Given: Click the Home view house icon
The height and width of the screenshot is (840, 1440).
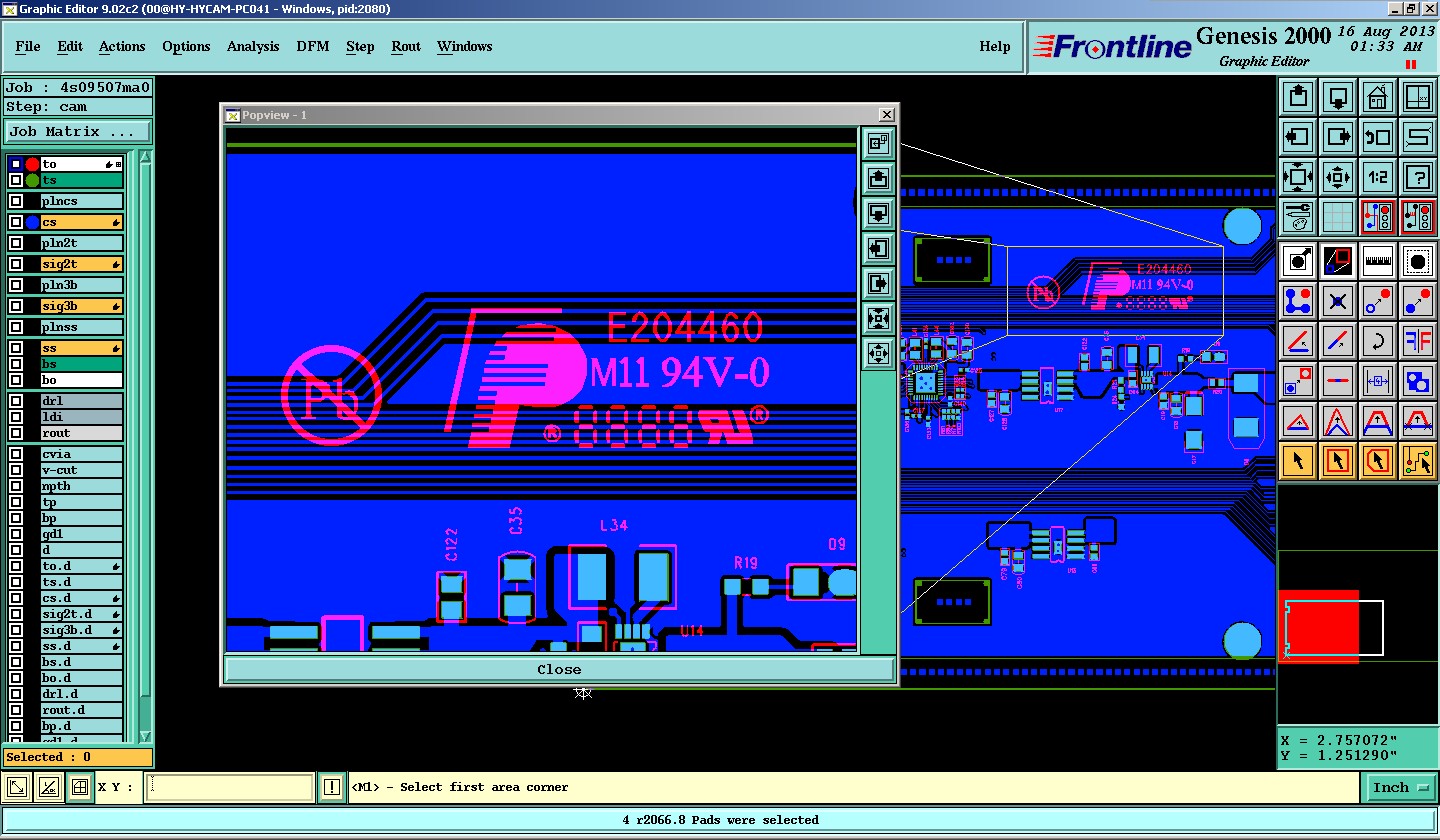Looking at the screenshot, I should point(1378,97).
